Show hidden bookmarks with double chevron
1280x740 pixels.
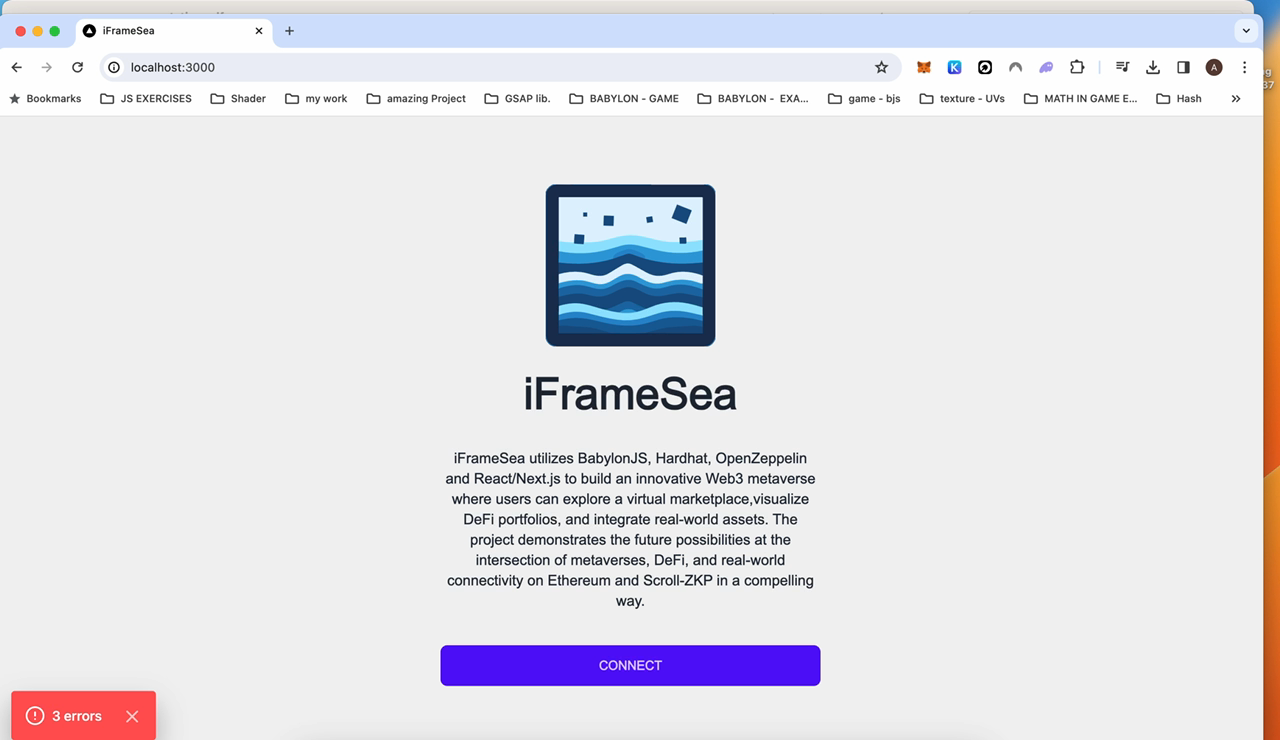(x=1236, y=98)
